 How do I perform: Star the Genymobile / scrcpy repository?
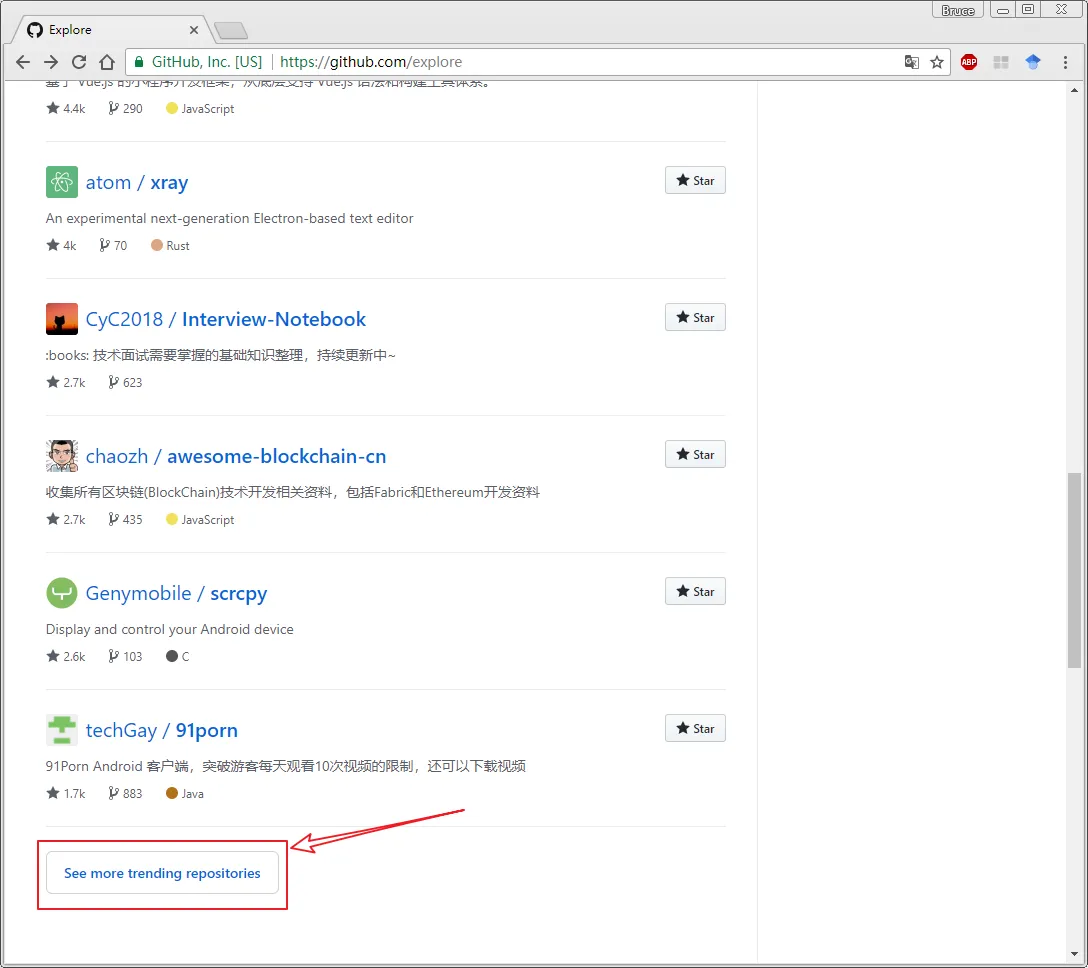695,592
